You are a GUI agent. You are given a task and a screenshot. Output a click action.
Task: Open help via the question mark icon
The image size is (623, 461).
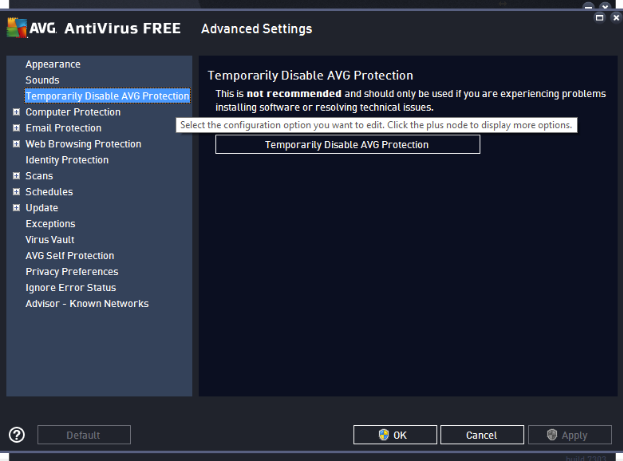click(x=17, y=435)
